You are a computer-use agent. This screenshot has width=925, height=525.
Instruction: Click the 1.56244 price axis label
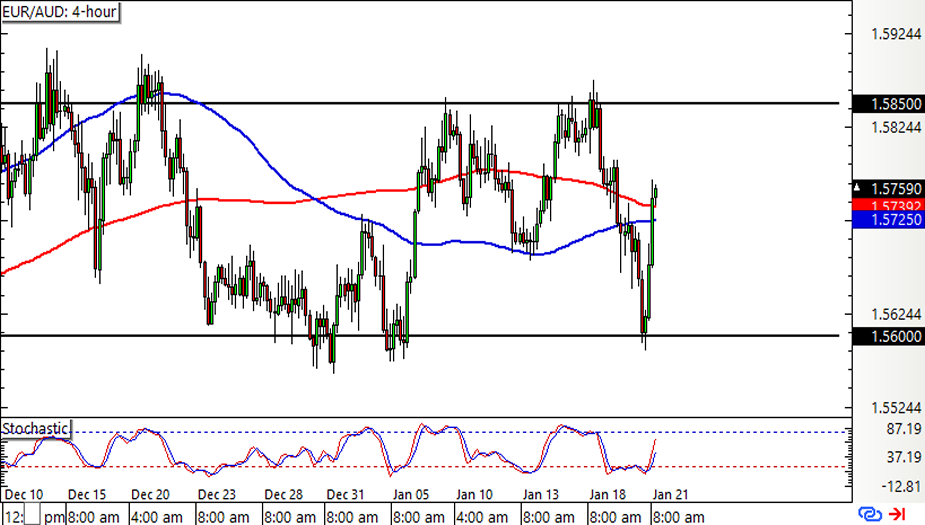(896, 314)
